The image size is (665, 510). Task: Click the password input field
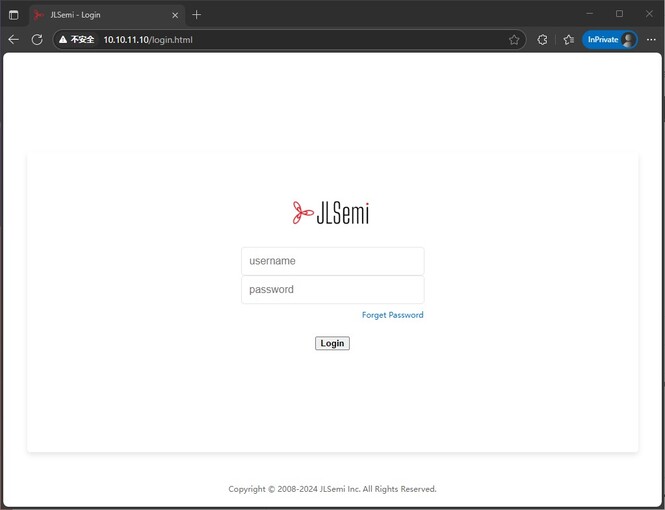(332, 290)
